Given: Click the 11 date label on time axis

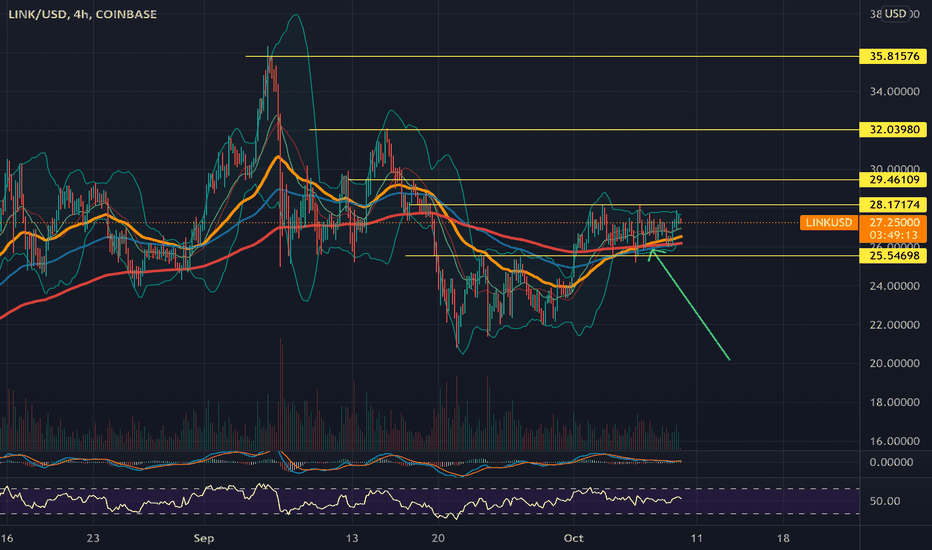Looking at the screenshot, I should pyautogui.click(x=696, y=538).
